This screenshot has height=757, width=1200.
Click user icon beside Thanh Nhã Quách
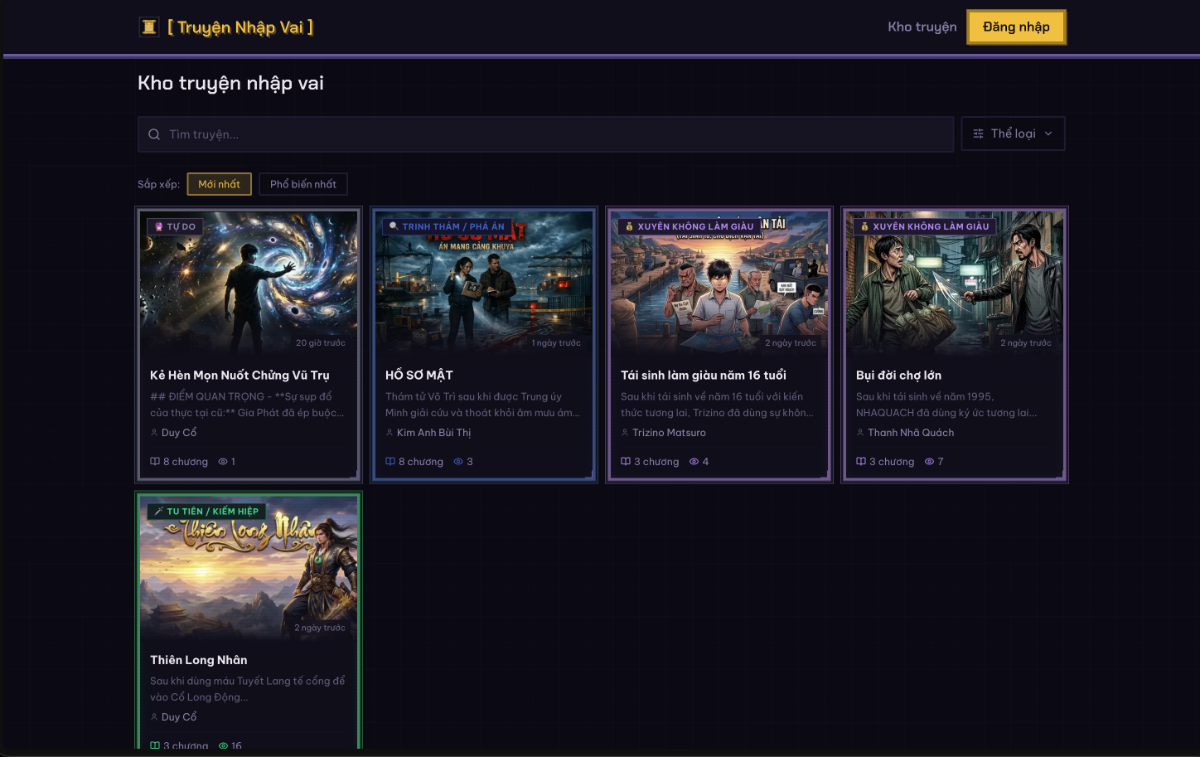pos(861,433)
